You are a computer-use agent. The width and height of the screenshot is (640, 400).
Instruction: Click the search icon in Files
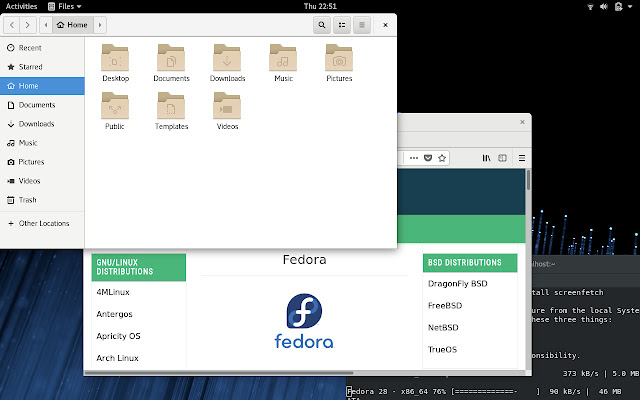[322, 25]
